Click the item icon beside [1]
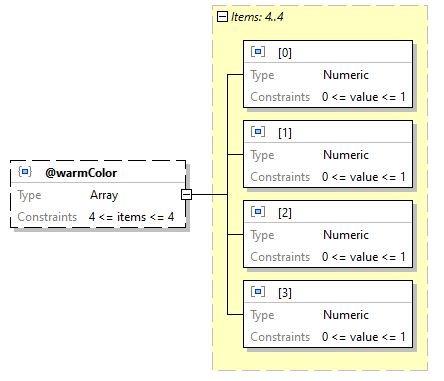Viewport: 444px width, 381px height. [258, 132]
